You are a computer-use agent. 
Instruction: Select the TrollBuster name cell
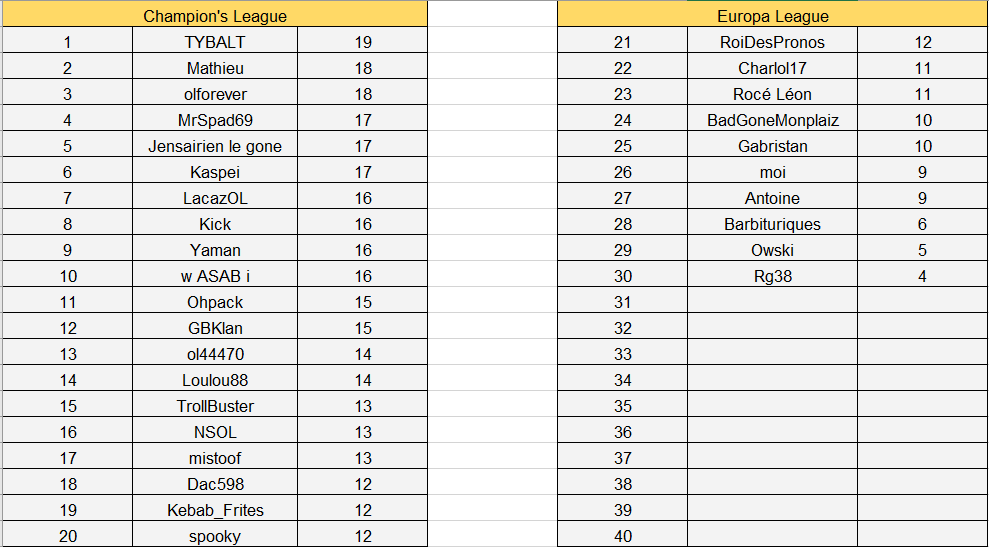215,406
